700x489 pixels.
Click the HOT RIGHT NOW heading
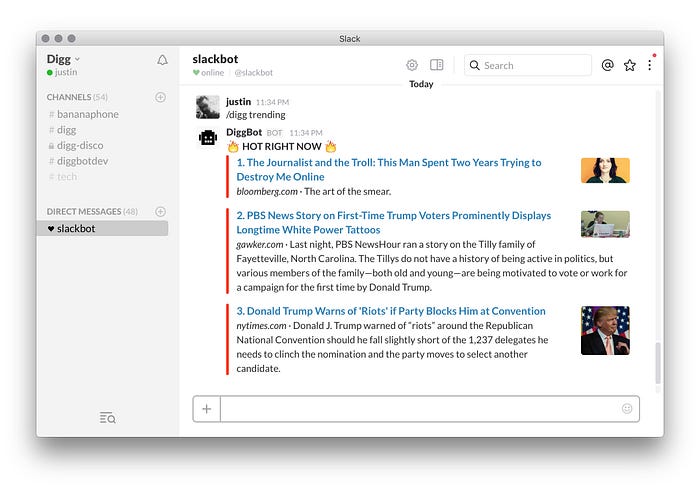click(x=282, y=146)
